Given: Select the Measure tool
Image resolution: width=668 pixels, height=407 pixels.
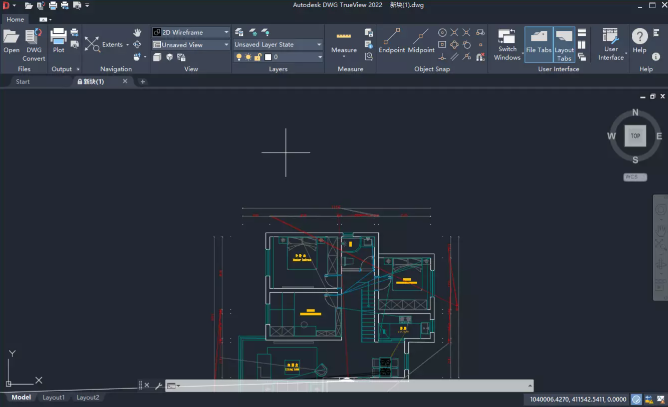Looking at the screenshot, I should [344, 43].
